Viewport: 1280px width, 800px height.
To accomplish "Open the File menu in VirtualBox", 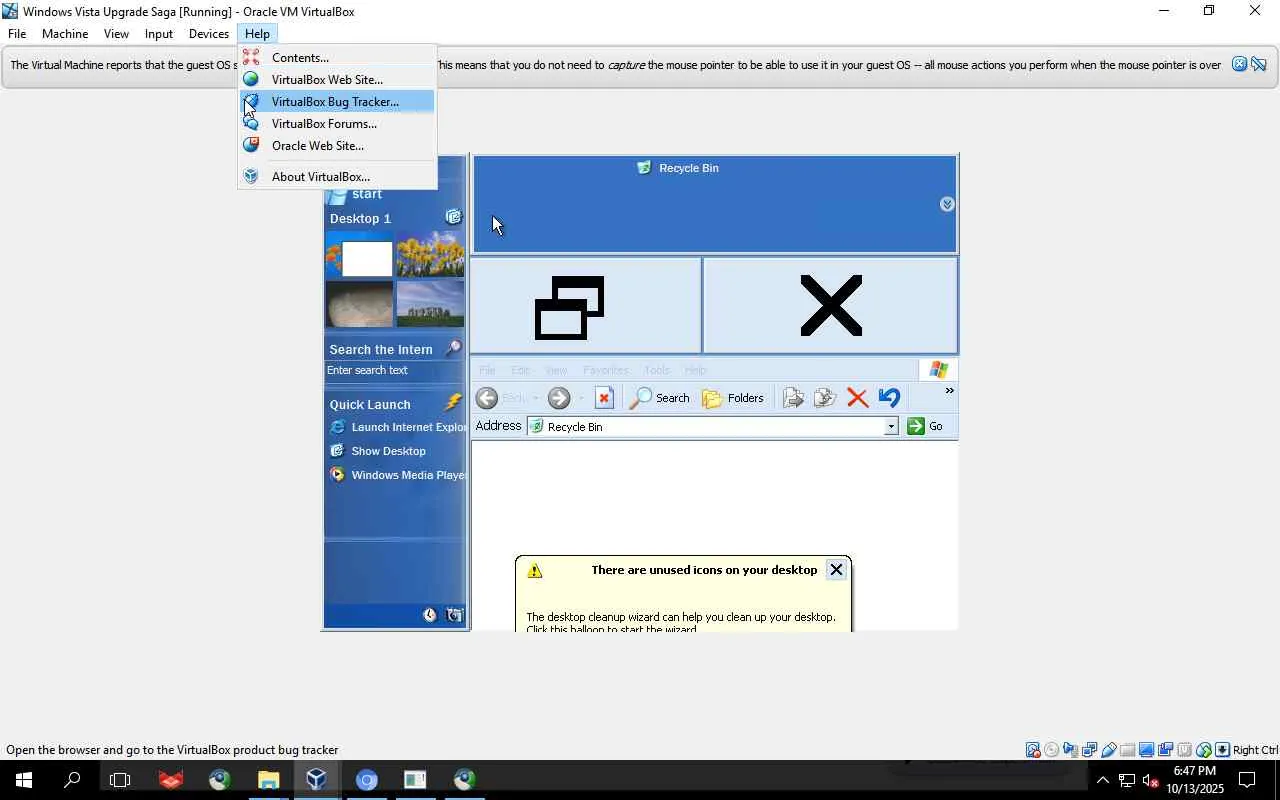I will coord(17,34).
